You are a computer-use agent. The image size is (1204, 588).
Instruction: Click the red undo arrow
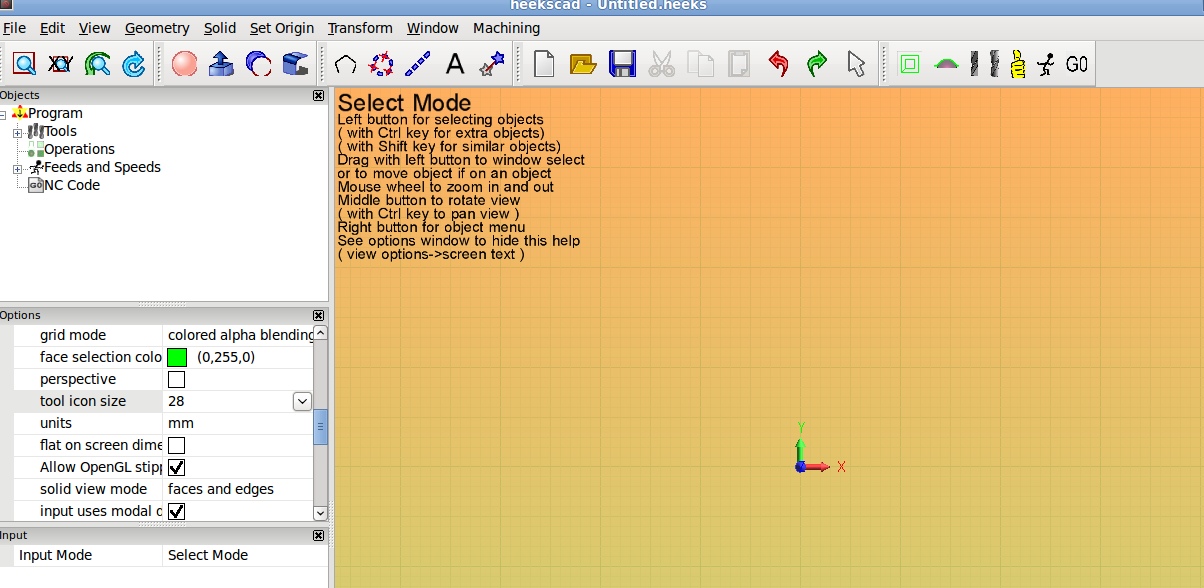tap(778, 65)
